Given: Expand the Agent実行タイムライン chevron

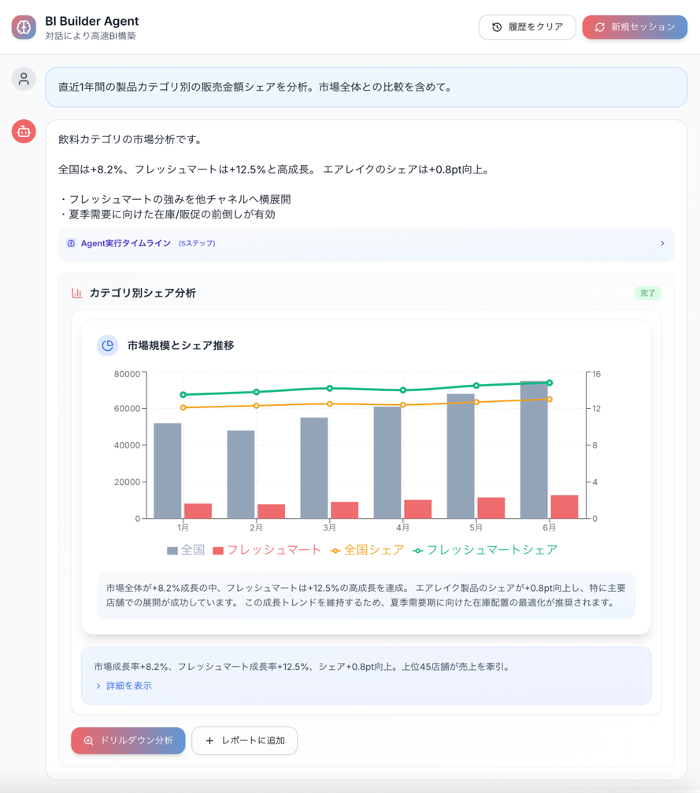Looking at the screenshot, I should coord(662,243).
